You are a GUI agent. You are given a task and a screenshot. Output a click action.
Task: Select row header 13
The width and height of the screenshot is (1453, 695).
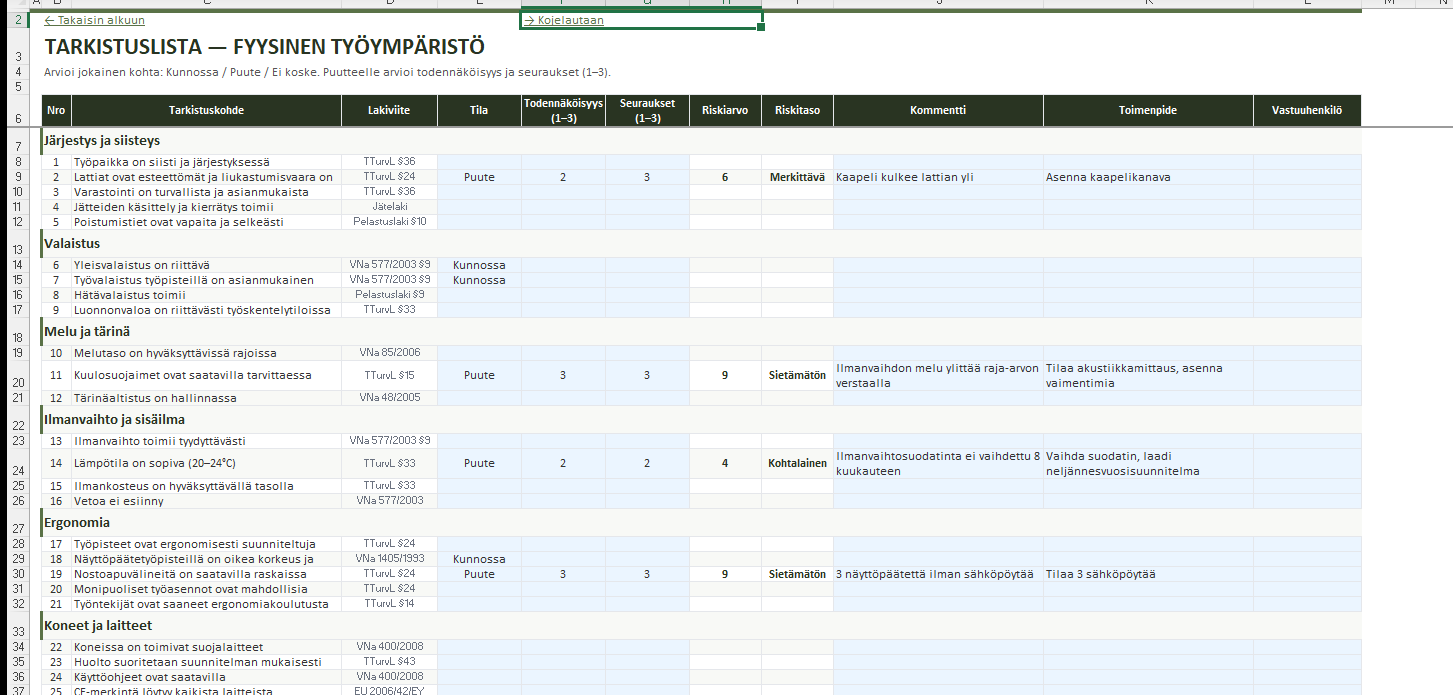point(19,249)
